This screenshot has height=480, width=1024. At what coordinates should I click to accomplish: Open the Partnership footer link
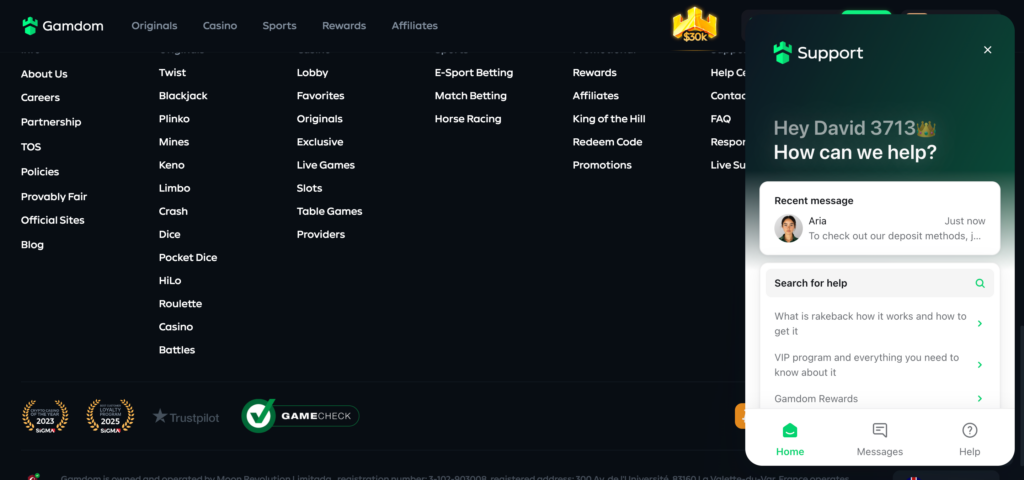51,122
